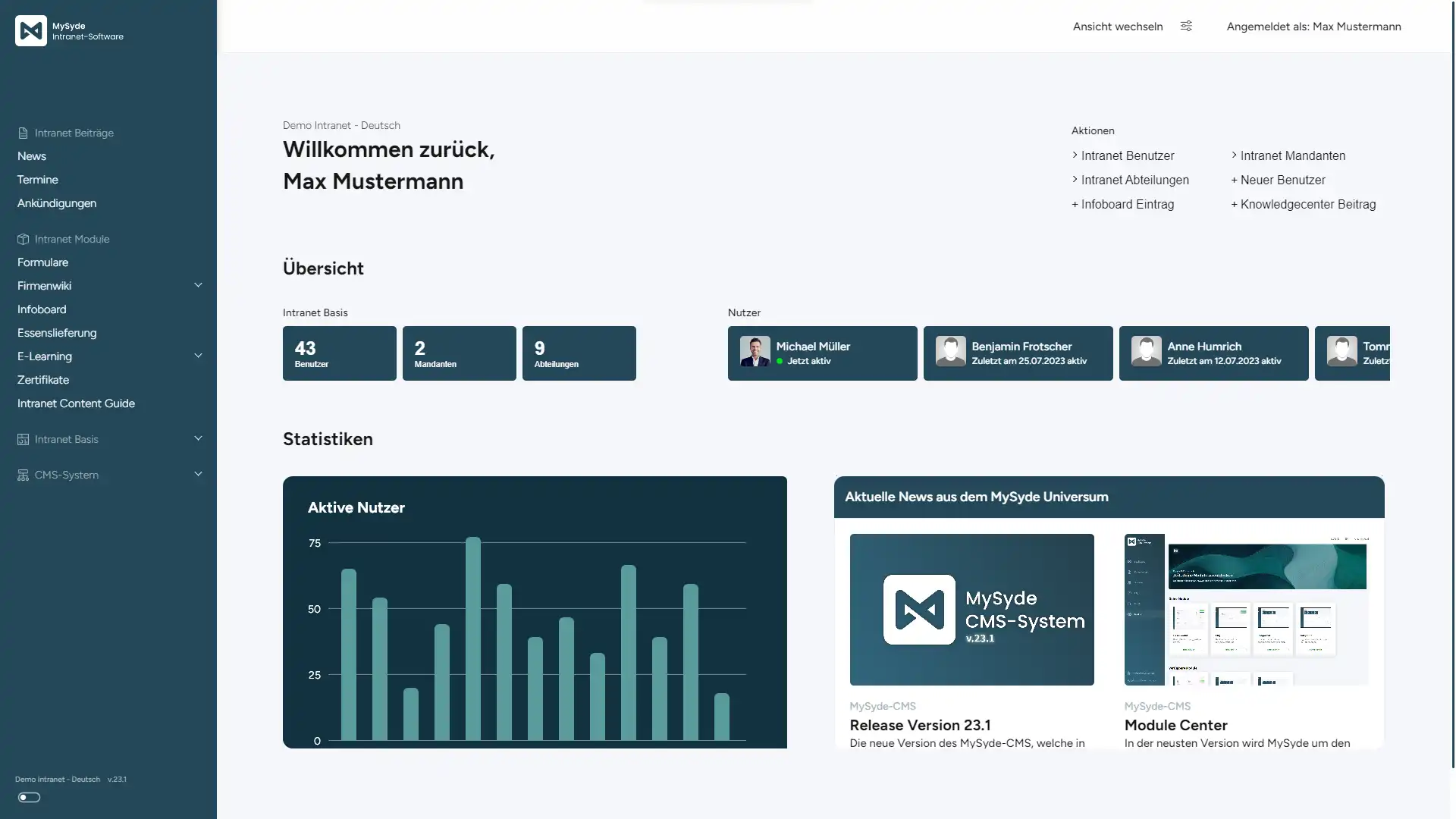Open News in the sidebar
Image resolution: width=1456 pixels, height=819 pixels.
point(32,156)
